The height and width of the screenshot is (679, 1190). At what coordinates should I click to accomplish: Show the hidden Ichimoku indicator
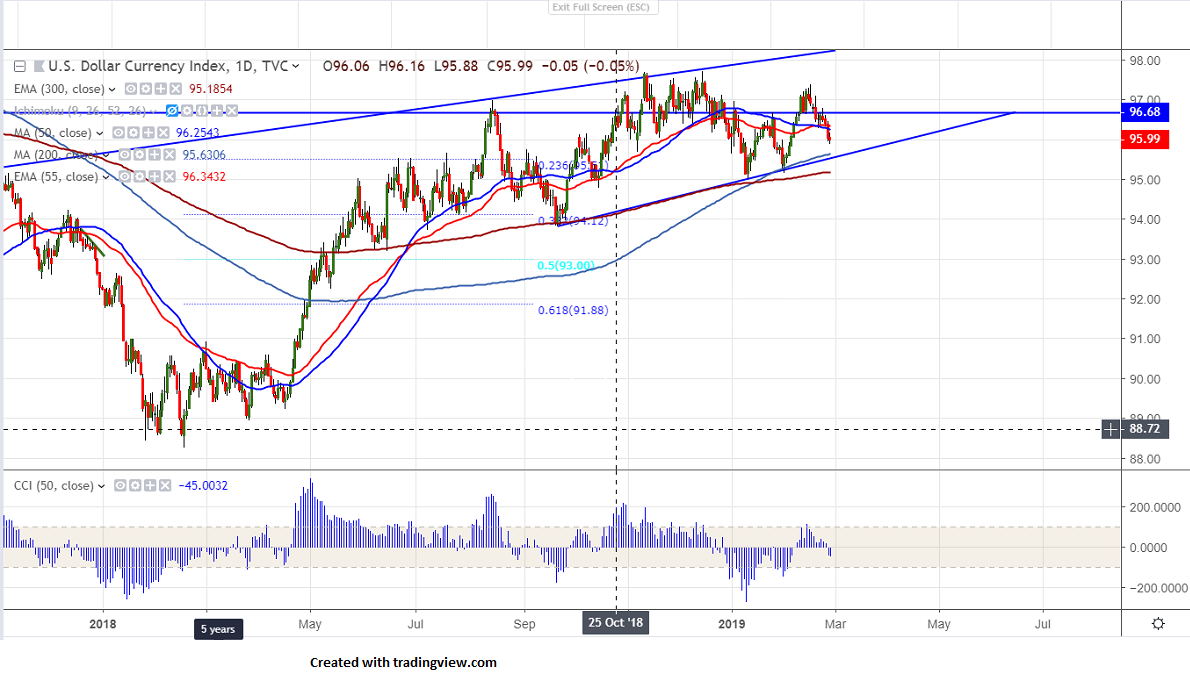pos(172,111)
